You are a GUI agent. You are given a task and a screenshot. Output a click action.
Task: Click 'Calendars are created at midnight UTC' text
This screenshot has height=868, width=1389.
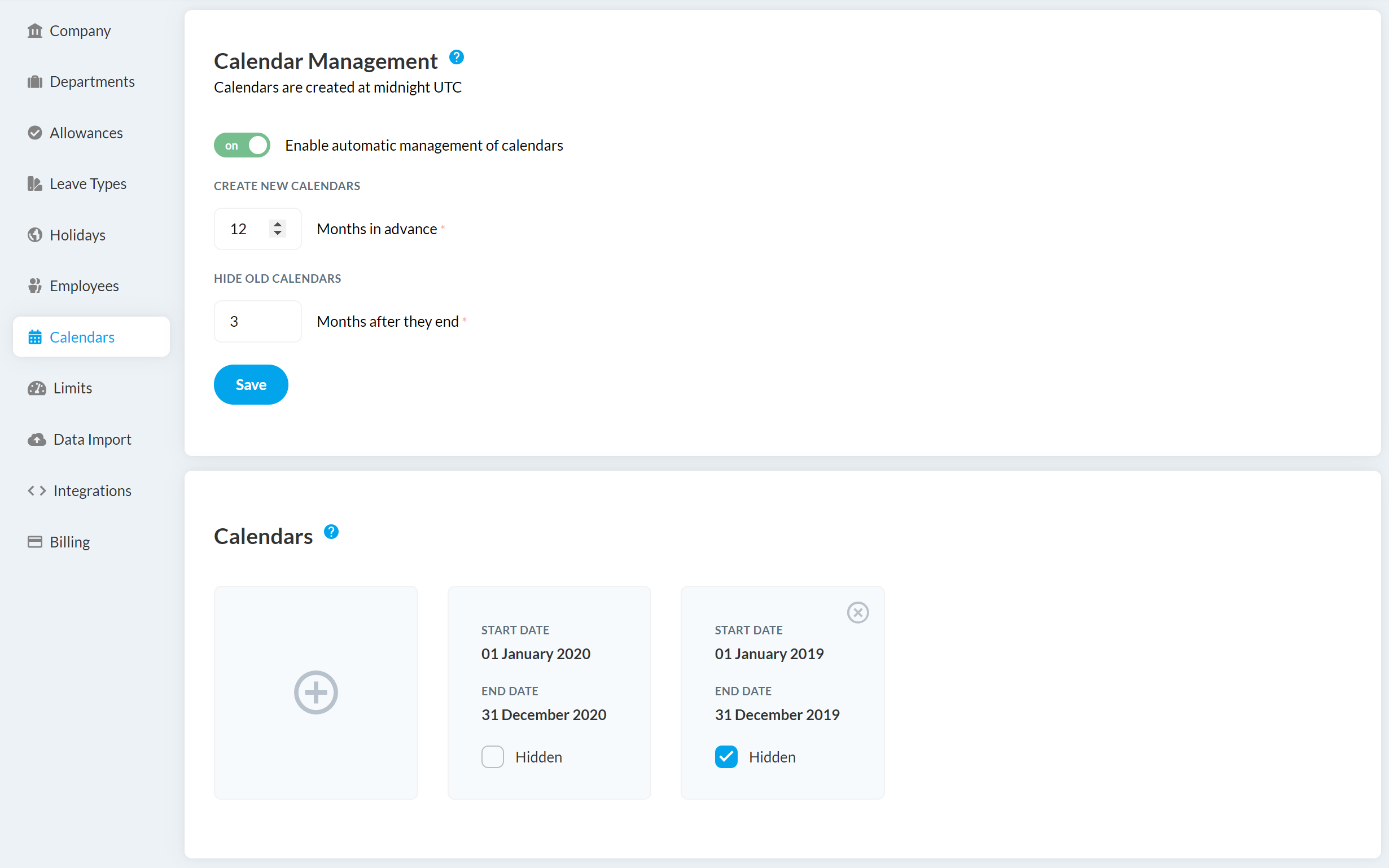tap(338, 87)
